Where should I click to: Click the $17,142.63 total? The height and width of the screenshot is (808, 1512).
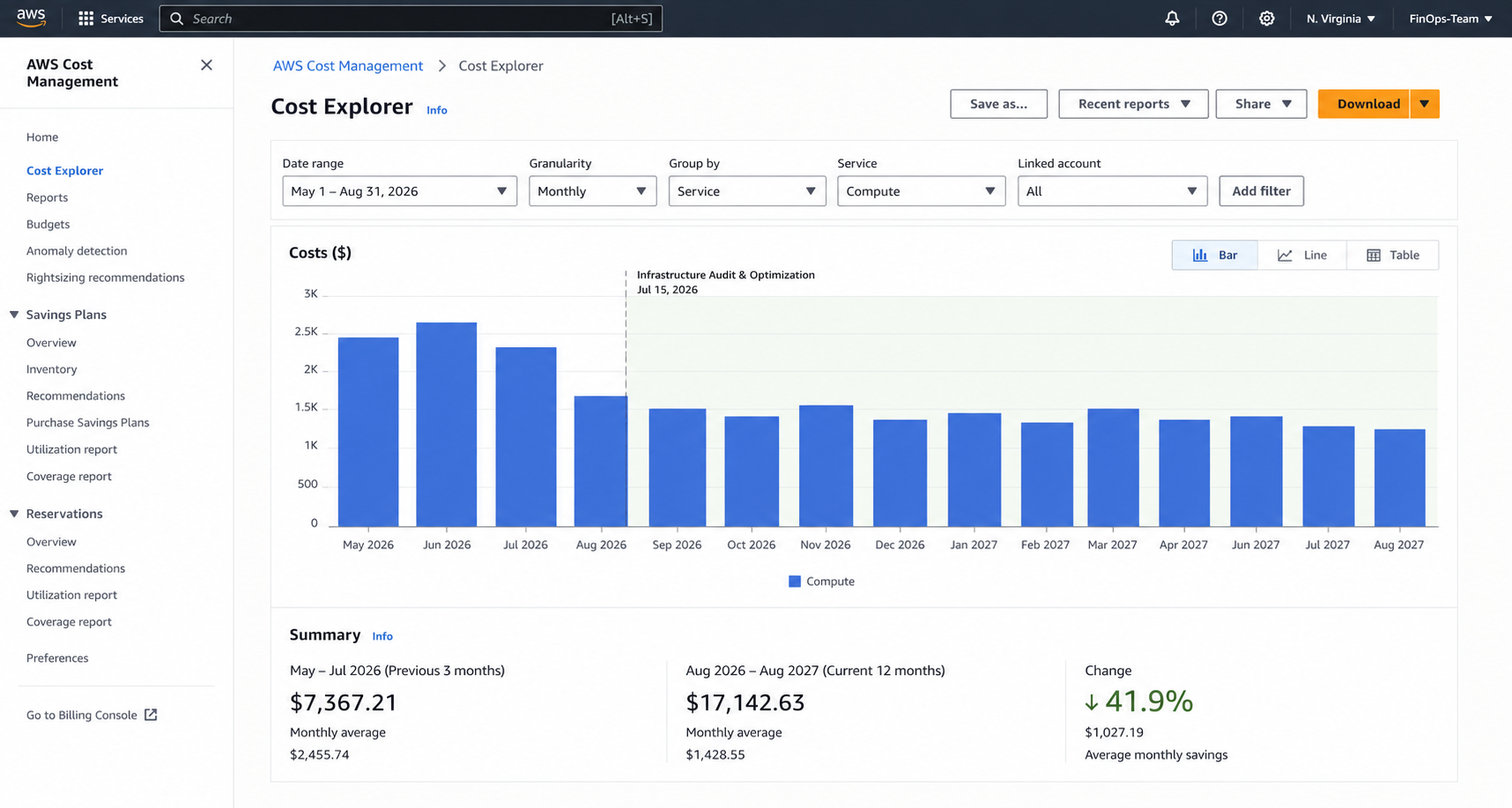(x=745, y=702)
